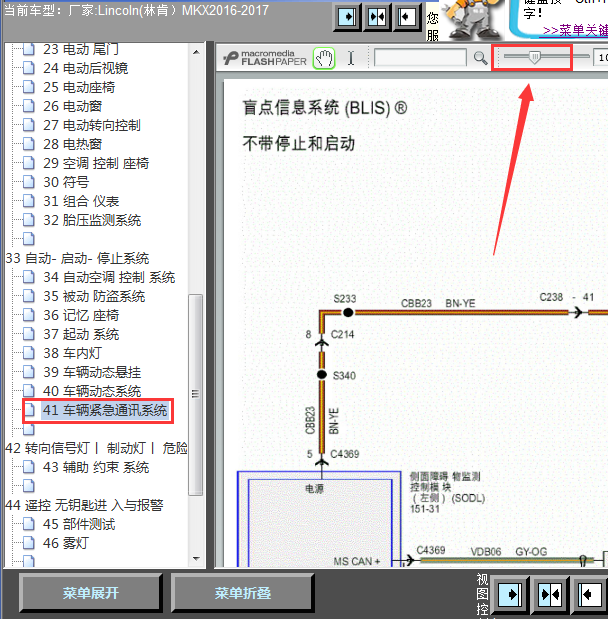The height and width of the screenshot is (619, 608).
Task: Click the 菜单展开 button
Action: point(90,593)
